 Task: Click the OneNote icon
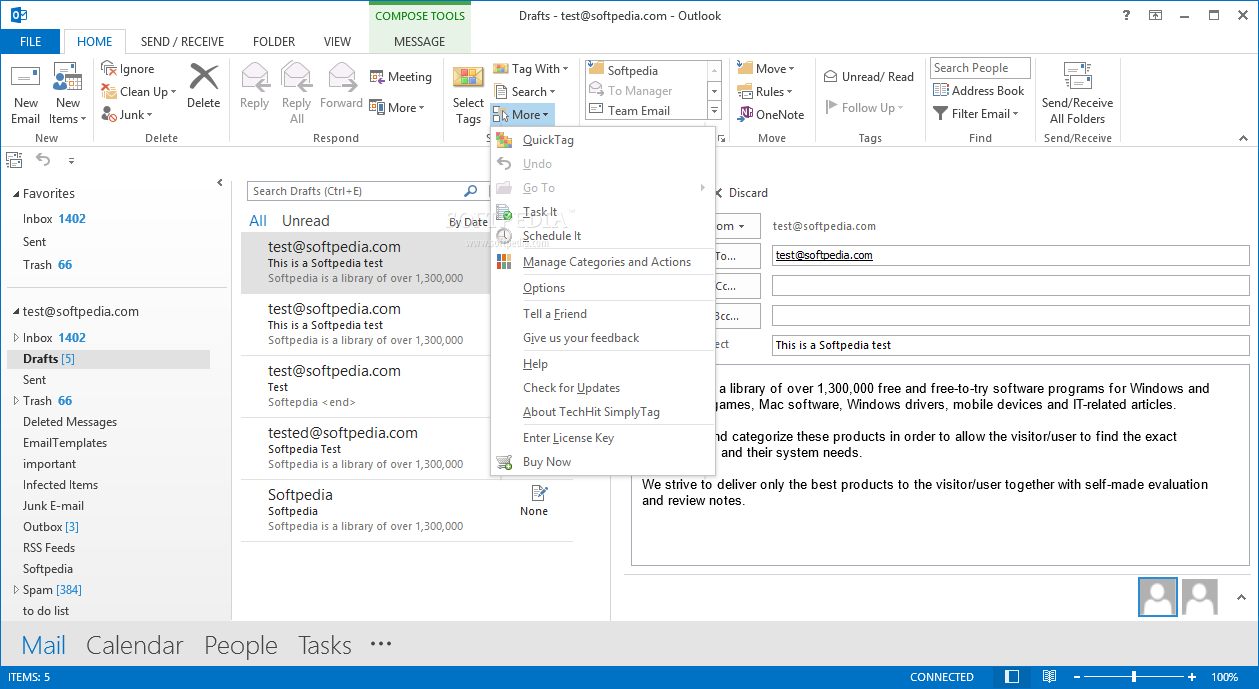click(x=746, y=114)
